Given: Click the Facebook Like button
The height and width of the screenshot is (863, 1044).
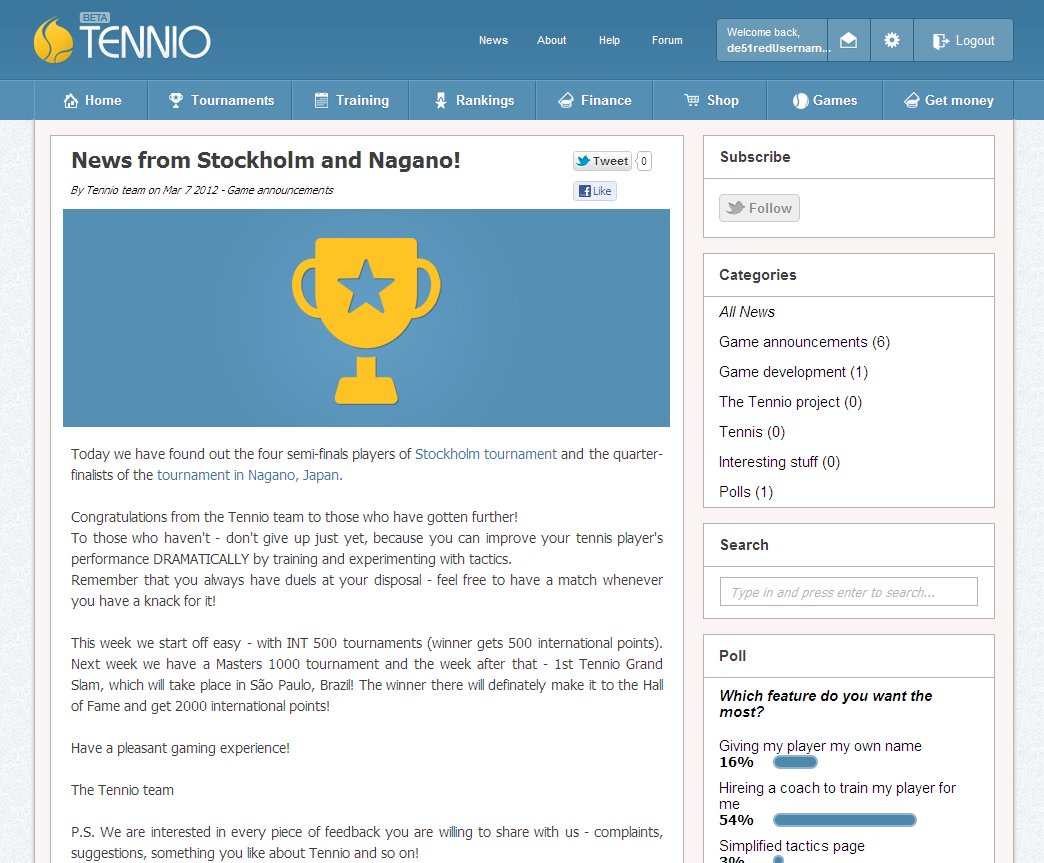Looking at the screenshot, I should coord(595,191).
